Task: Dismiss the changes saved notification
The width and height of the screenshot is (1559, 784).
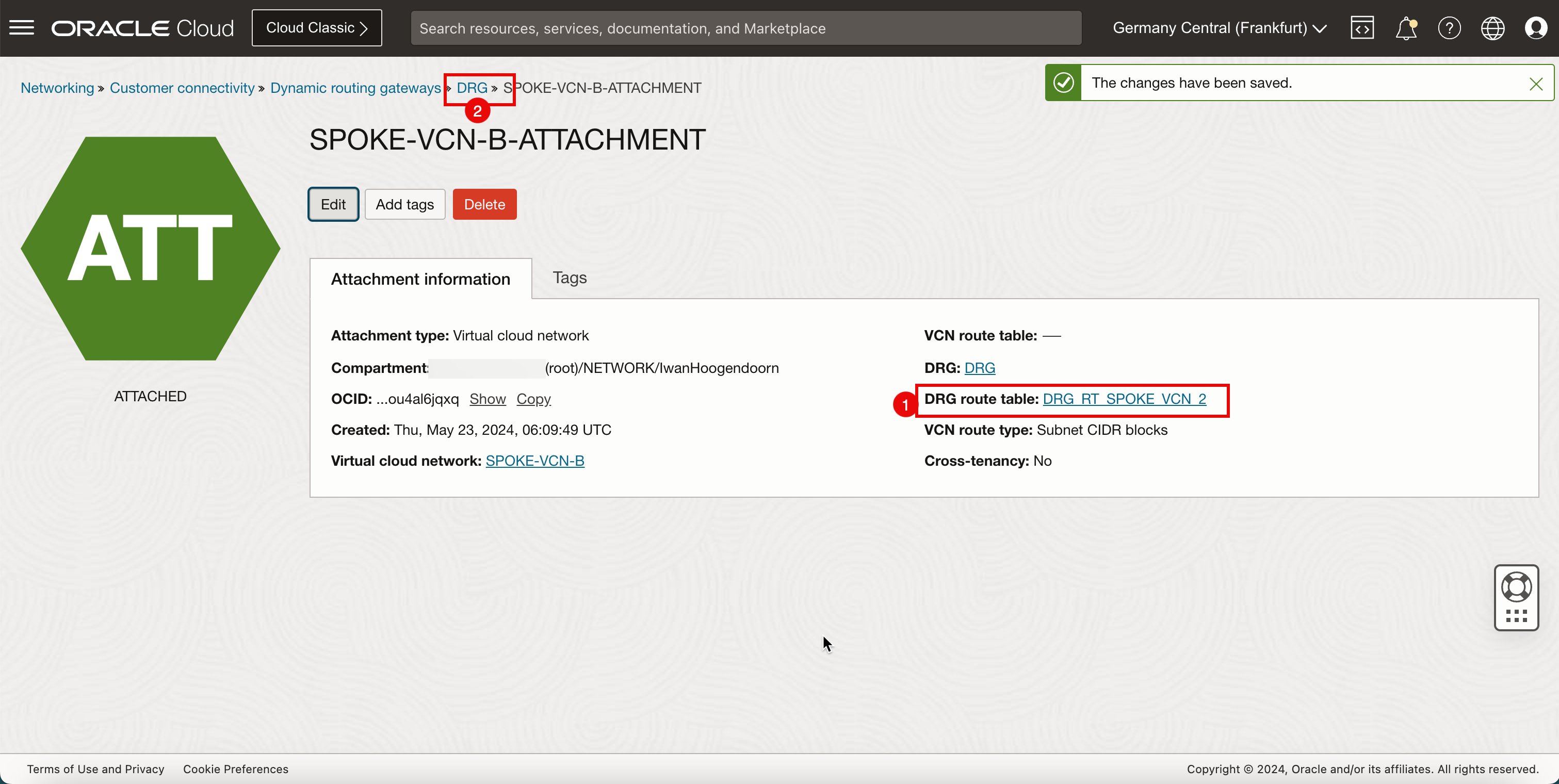Action: tap(1536, 83)
